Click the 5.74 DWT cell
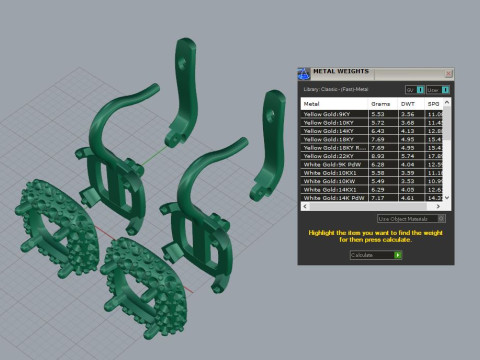This screenshot has height=360, width=480. tap(411, 156)
